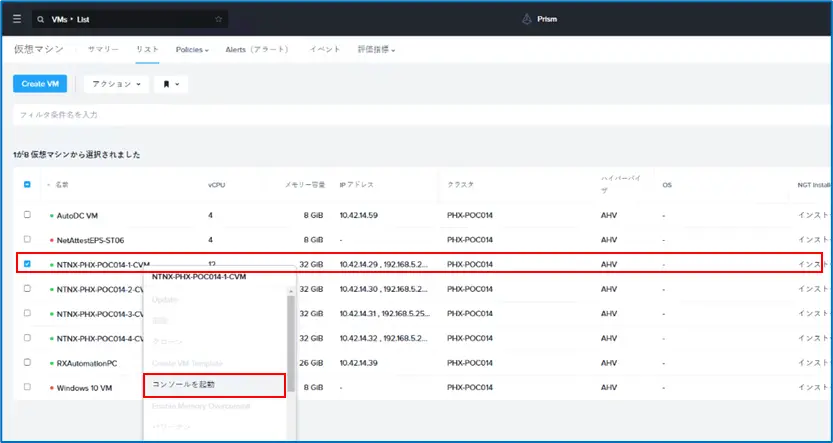Open the アクション dropdown

(x=116, y=84)
